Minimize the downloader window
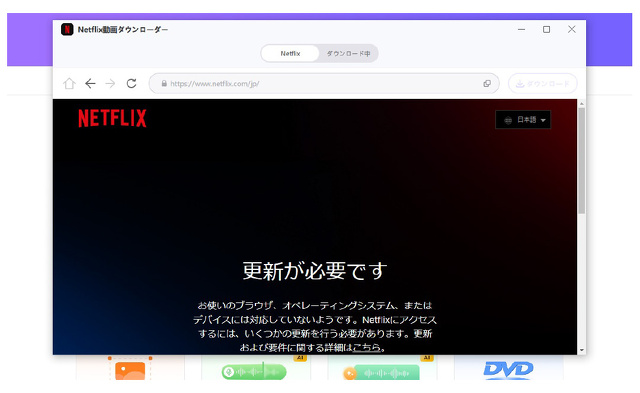The width and height of the screenshot is (640, 393). point(521,29)
